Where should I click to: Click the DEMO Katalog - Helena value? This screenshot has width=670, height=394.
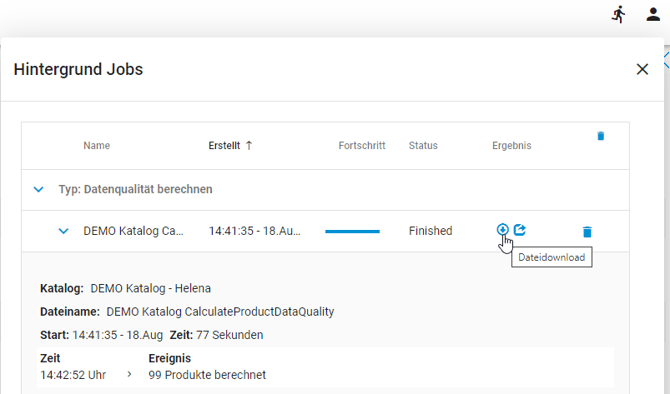pyautogui.click(x=150, y=288)
